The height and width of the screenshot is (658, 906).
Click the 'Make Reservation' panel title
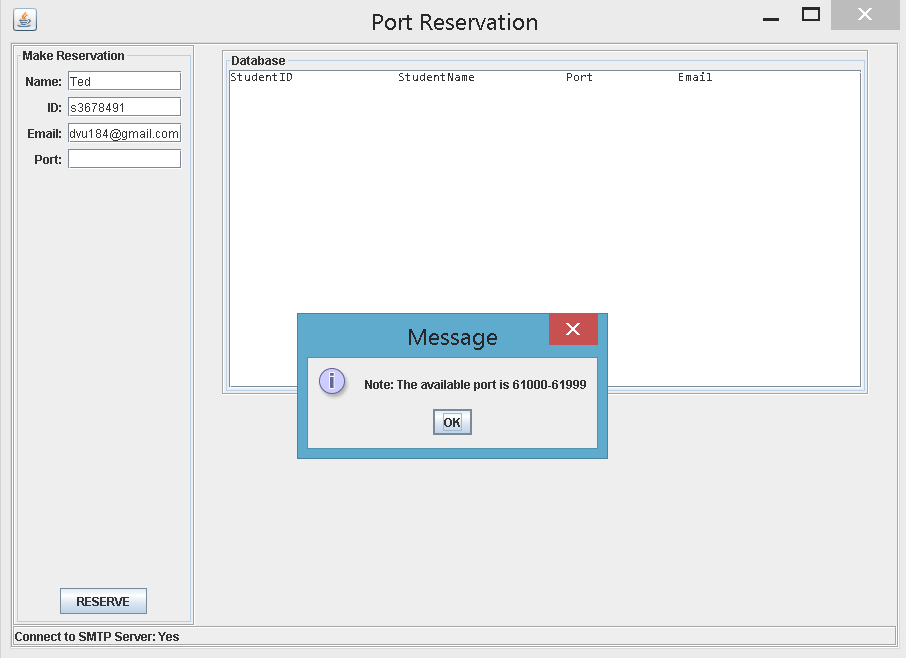pos(73,55)
